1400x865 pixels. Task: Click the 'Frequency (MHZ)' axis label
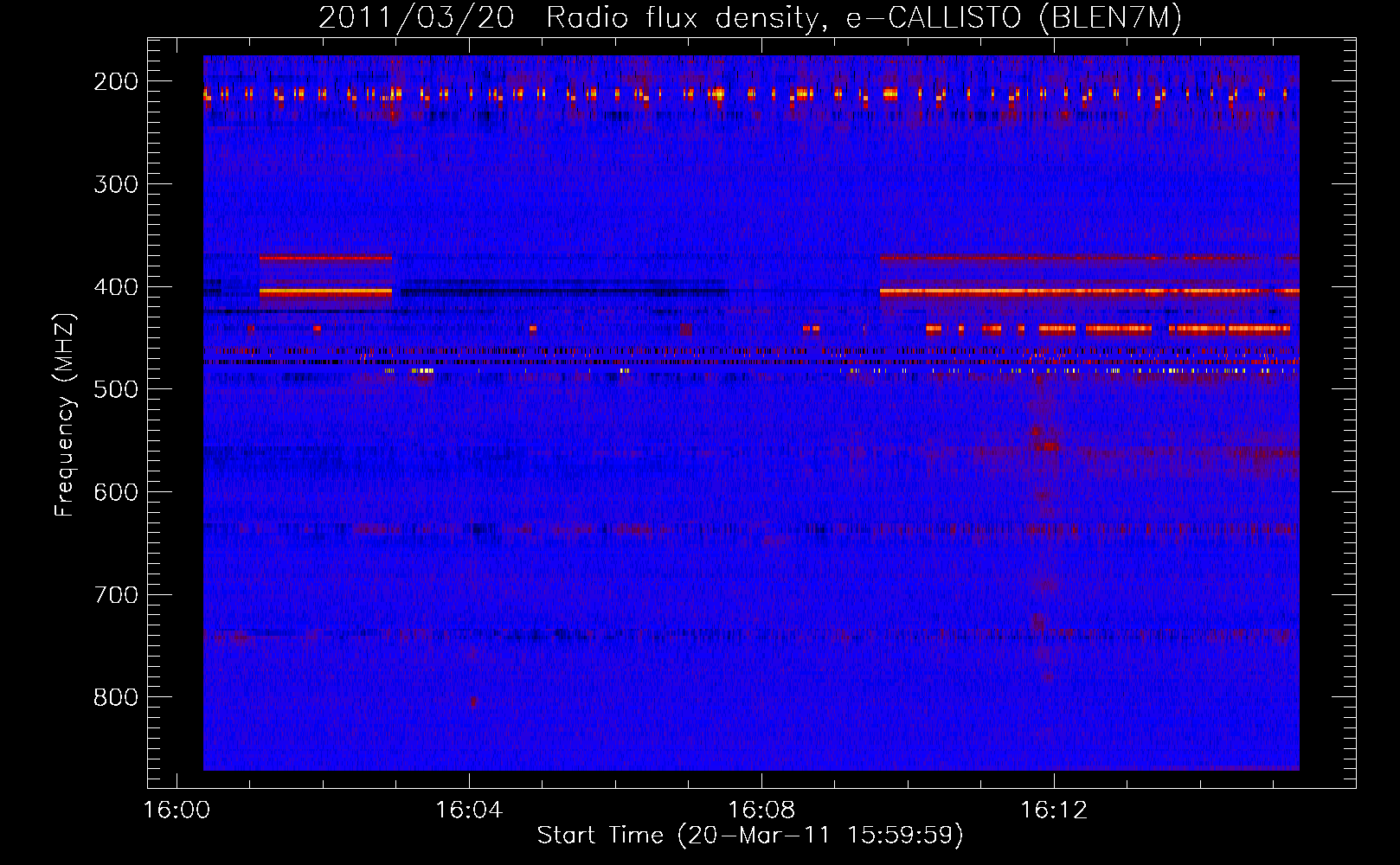(65, 415)
